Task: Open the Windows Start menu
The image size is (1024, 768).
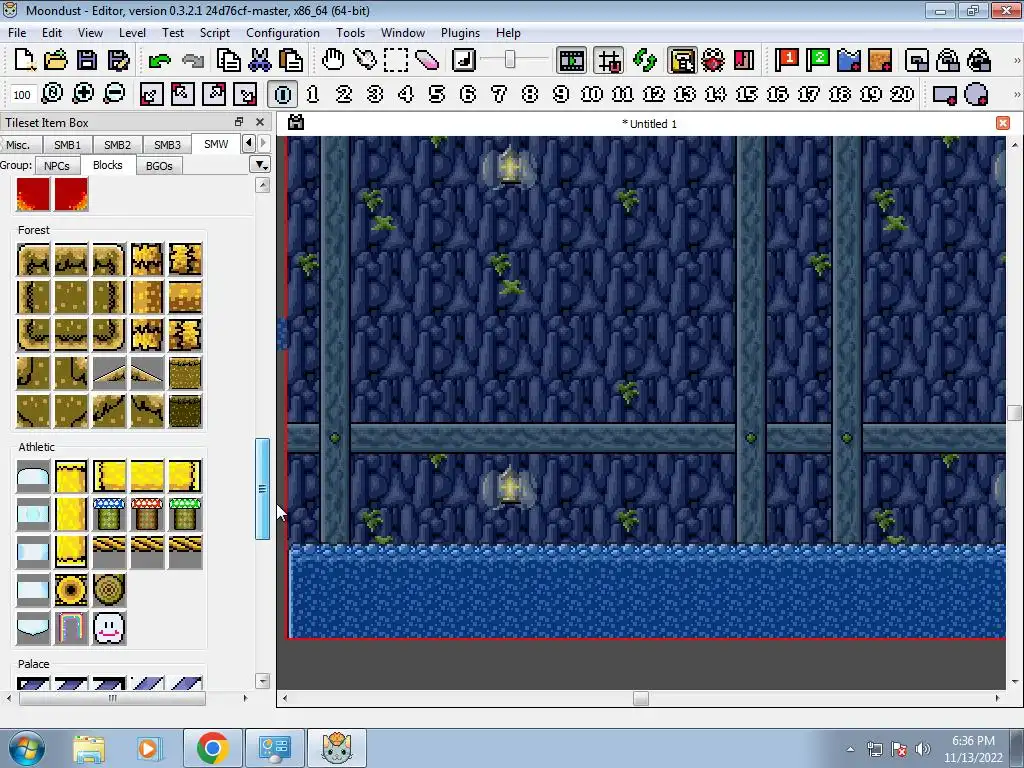Action: pyautogui.click(x=25, y=748)
